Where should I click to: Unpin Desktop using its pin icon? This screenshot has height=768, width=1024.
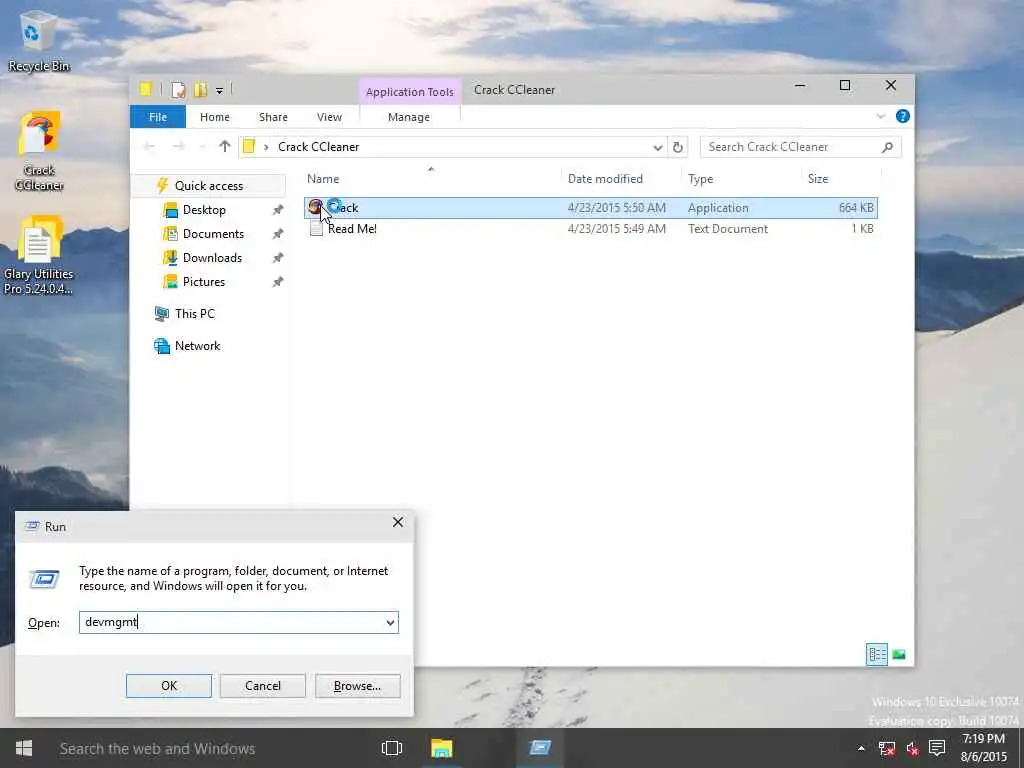[278, 210]
